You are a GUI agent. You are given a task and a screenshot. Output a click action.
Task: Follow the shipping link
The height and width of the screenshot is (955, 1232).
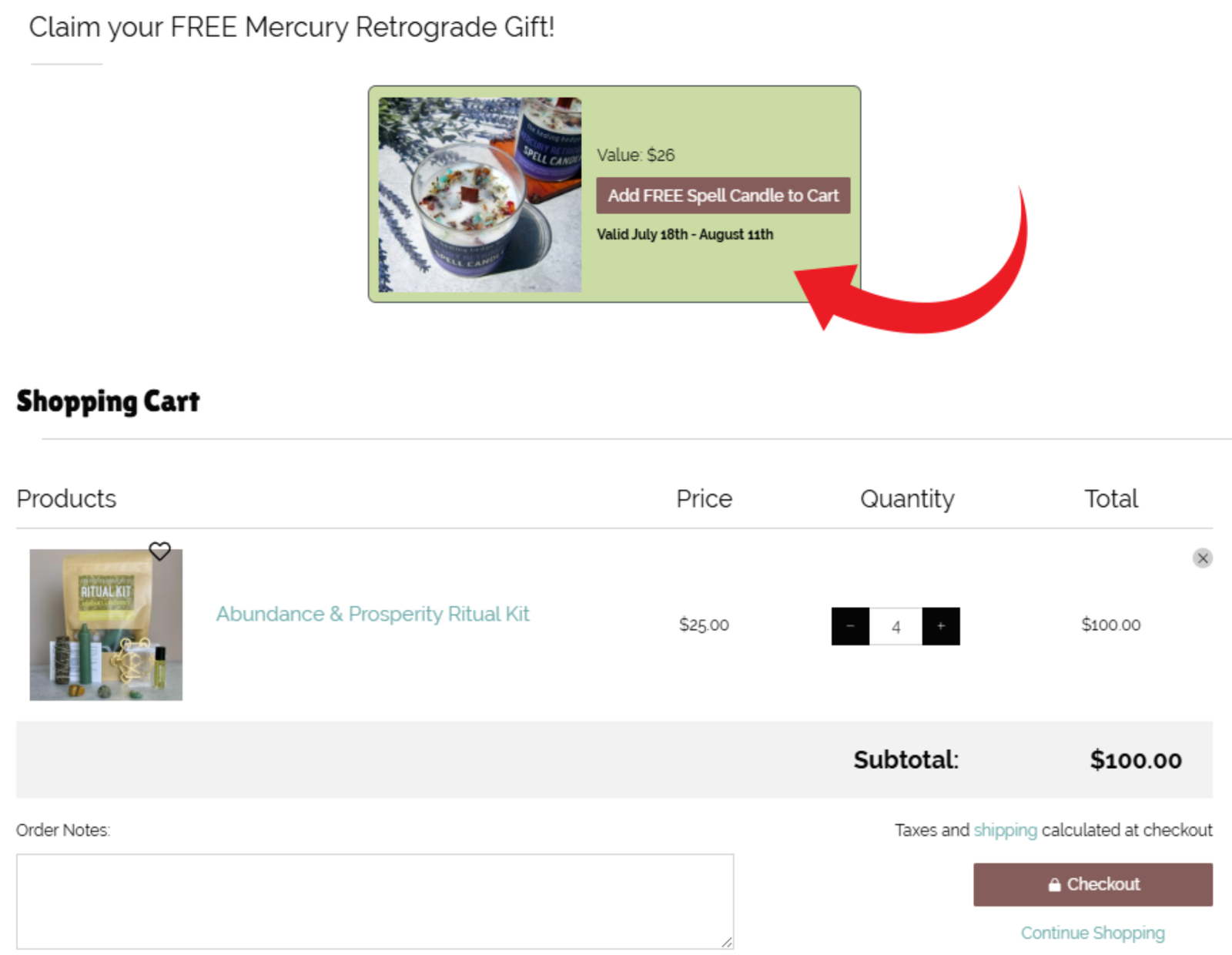[x=1005, y=830]
